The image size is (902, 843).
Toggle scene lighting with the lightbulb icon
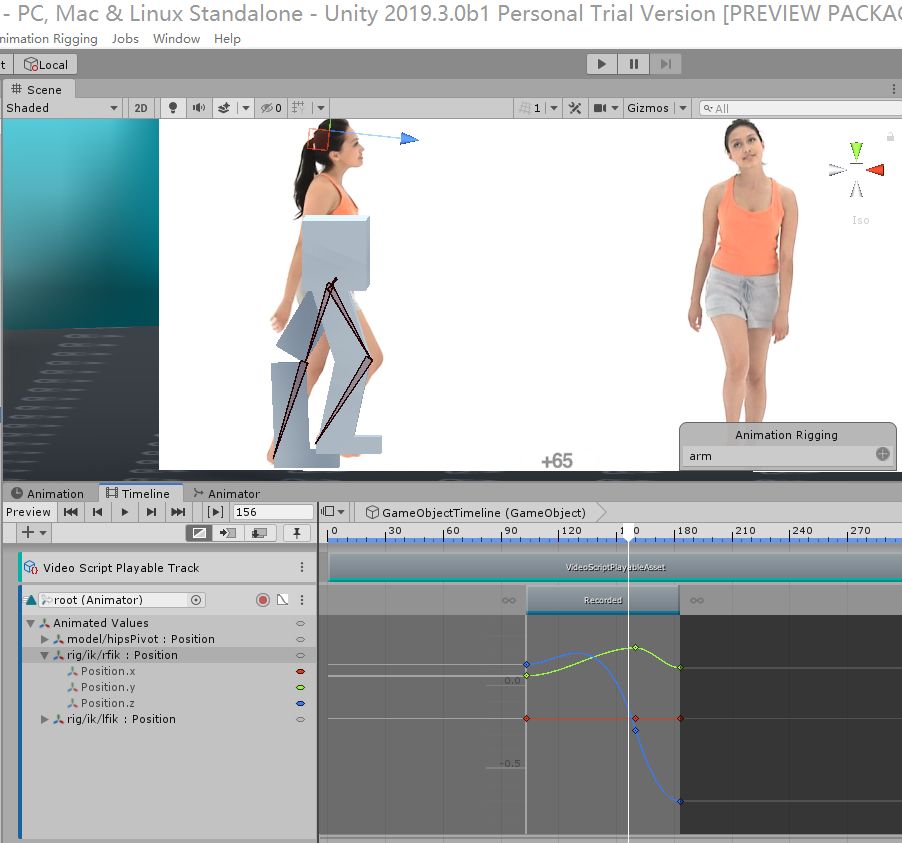(172, 108)
